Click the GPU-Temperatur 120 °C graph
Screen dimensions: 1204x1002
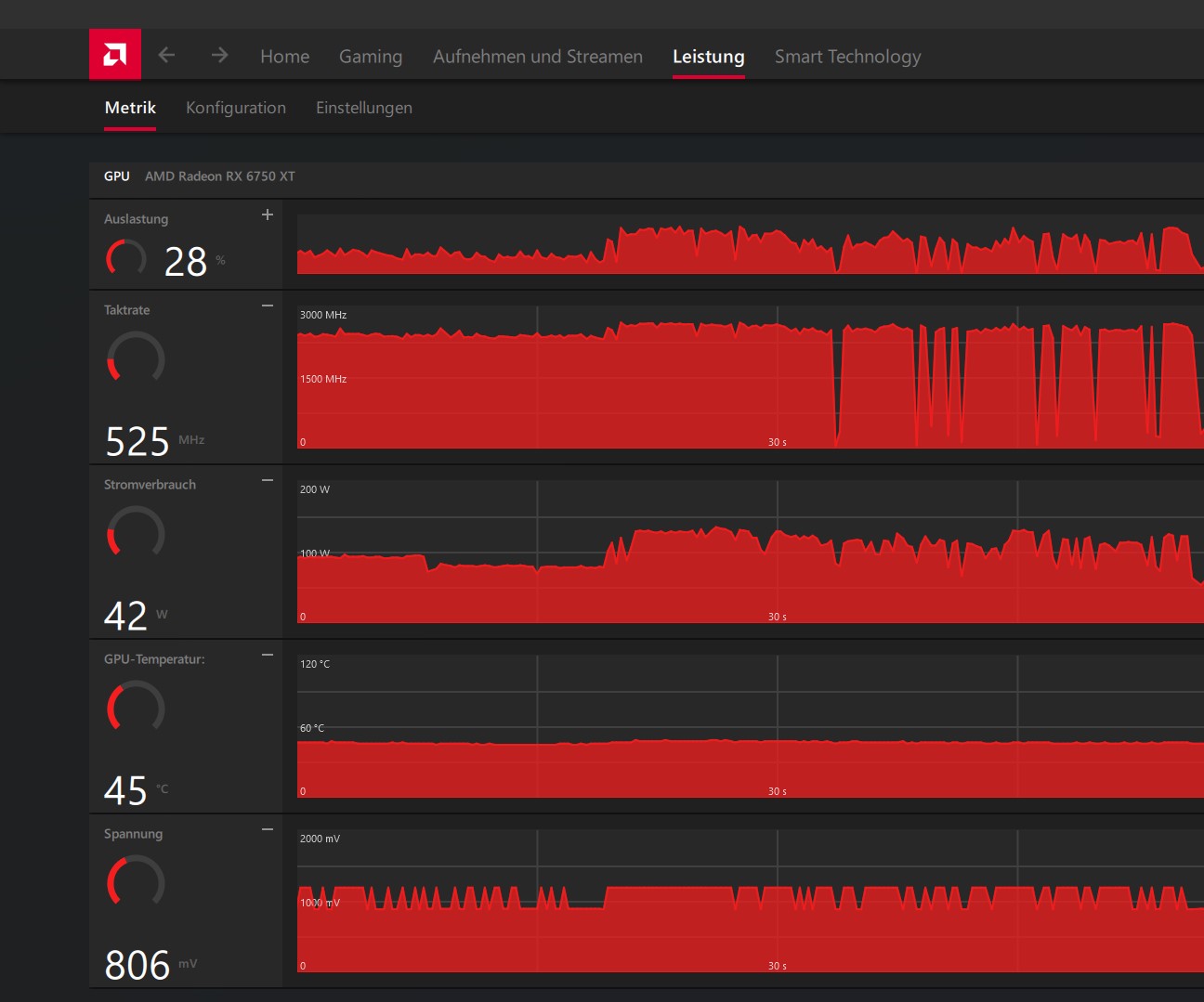(751, 726)
